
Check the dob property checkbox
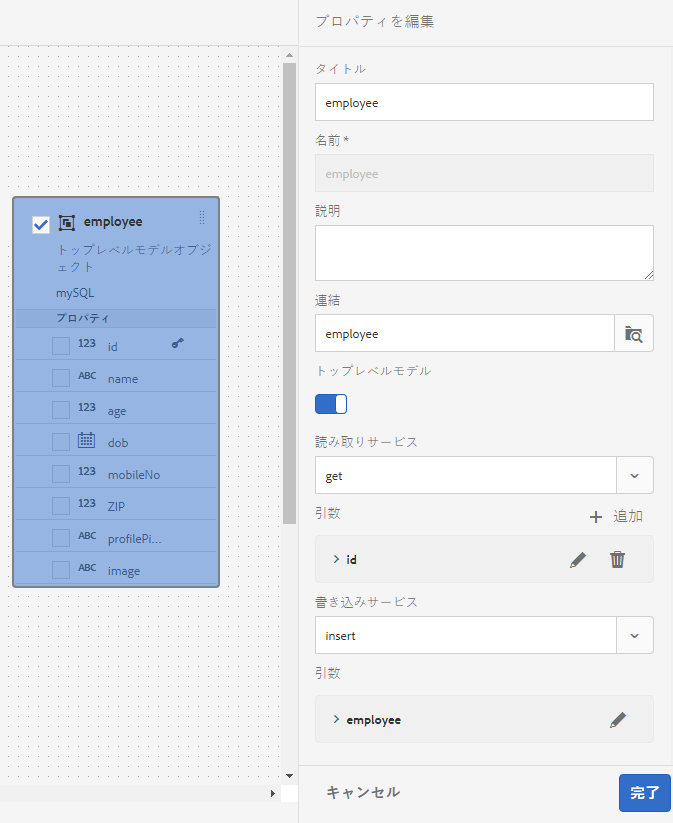[61, 442]
